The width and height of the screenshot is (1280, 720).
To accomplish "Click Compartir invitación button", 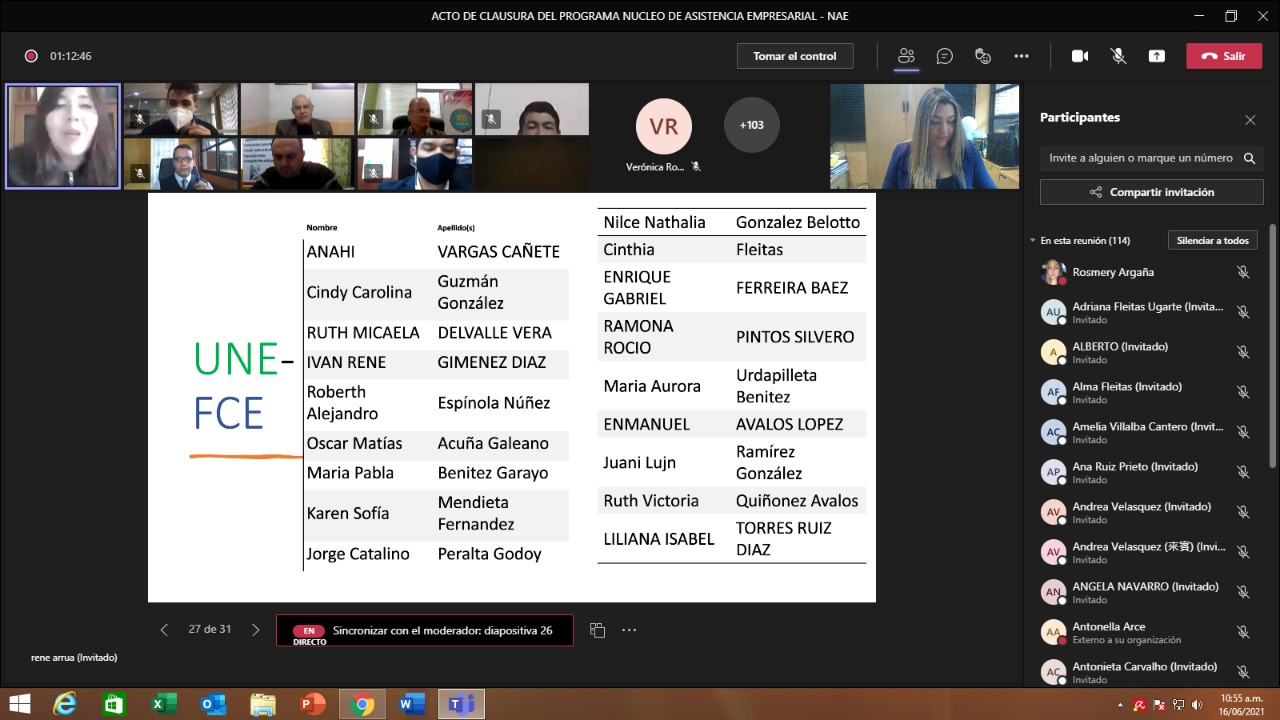I will click(x=1152, y=192).
